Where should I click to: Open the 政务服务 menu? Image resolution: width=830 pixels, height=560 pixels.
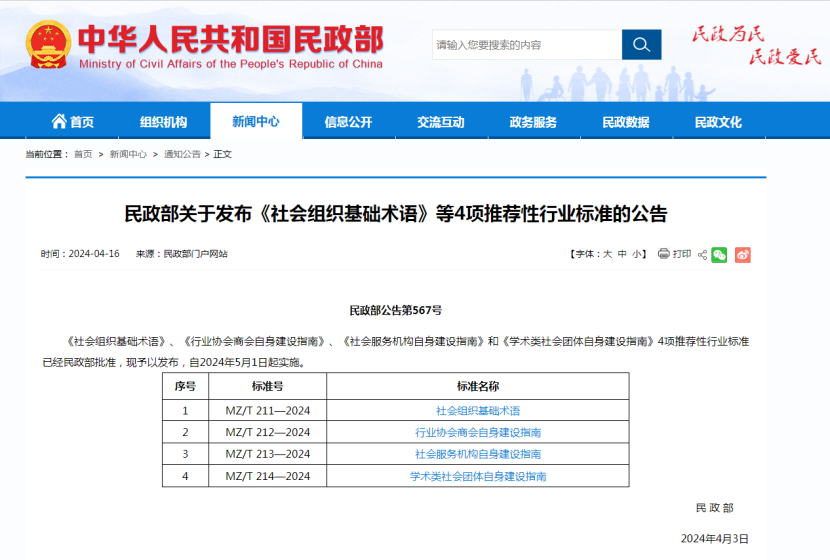coord(534,122)
